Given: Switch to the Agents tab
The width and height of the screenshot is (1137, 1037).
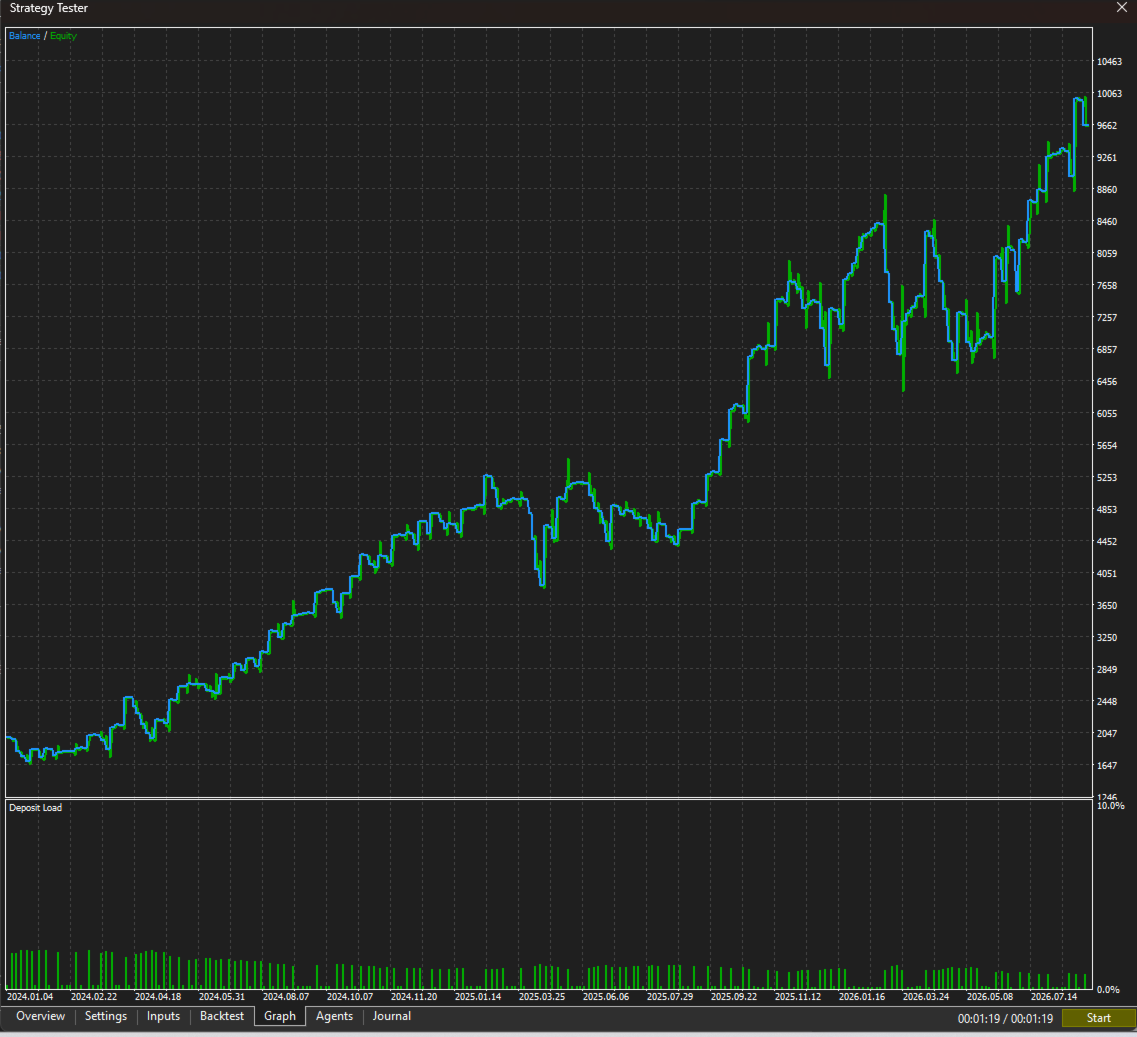Looking at the screenshot, I should click(x=334, y=1016).
